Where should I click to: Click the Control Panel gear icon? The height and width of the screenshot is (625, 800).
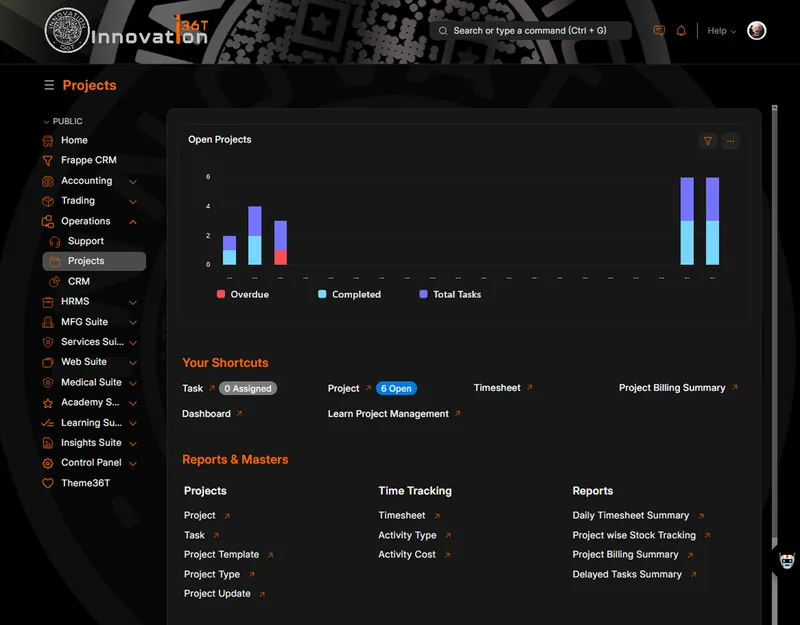click(x=48, y=463)
